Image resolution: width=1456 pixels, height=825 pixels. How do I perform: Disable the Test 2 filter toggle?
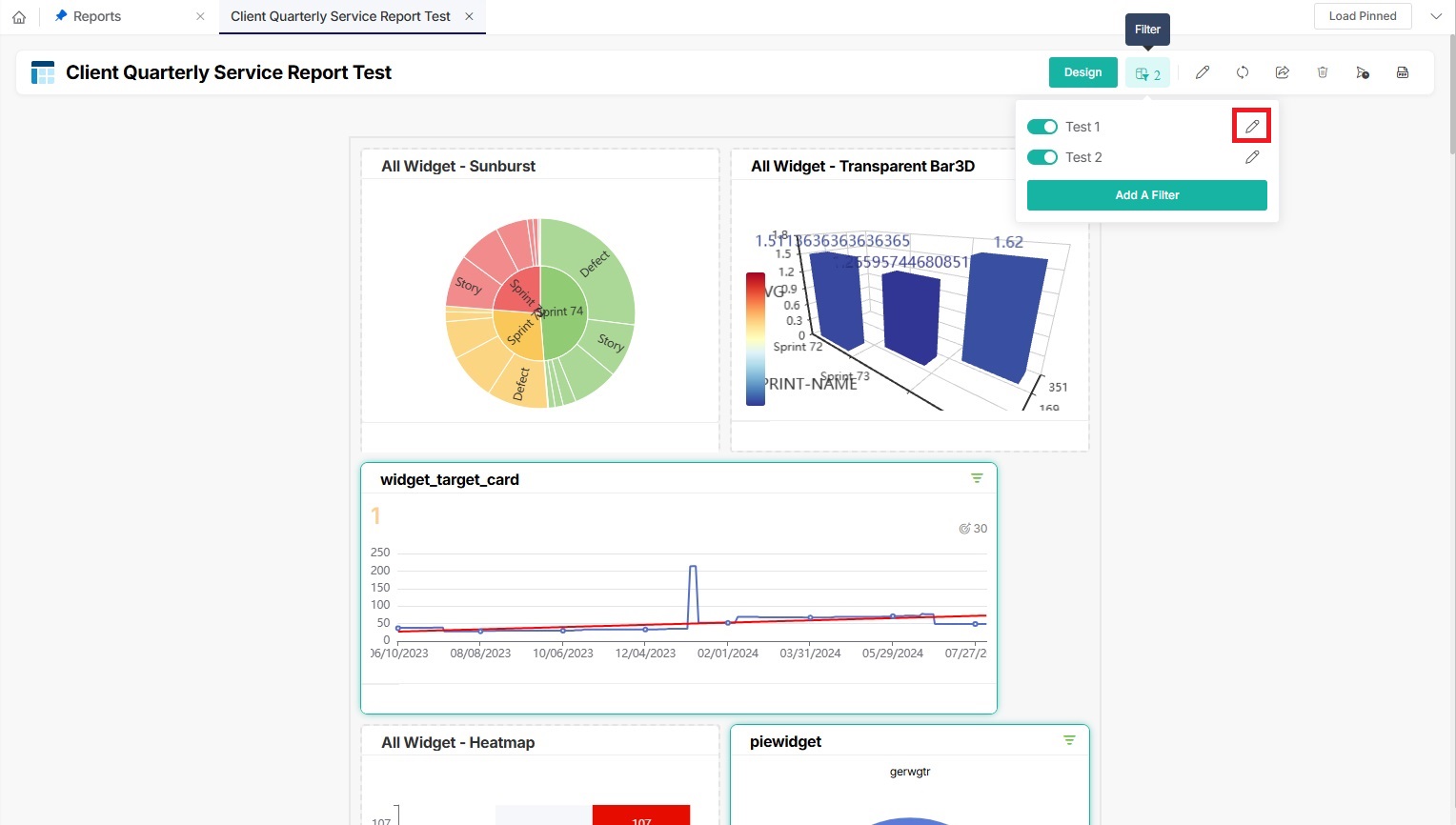(1042, 157)
